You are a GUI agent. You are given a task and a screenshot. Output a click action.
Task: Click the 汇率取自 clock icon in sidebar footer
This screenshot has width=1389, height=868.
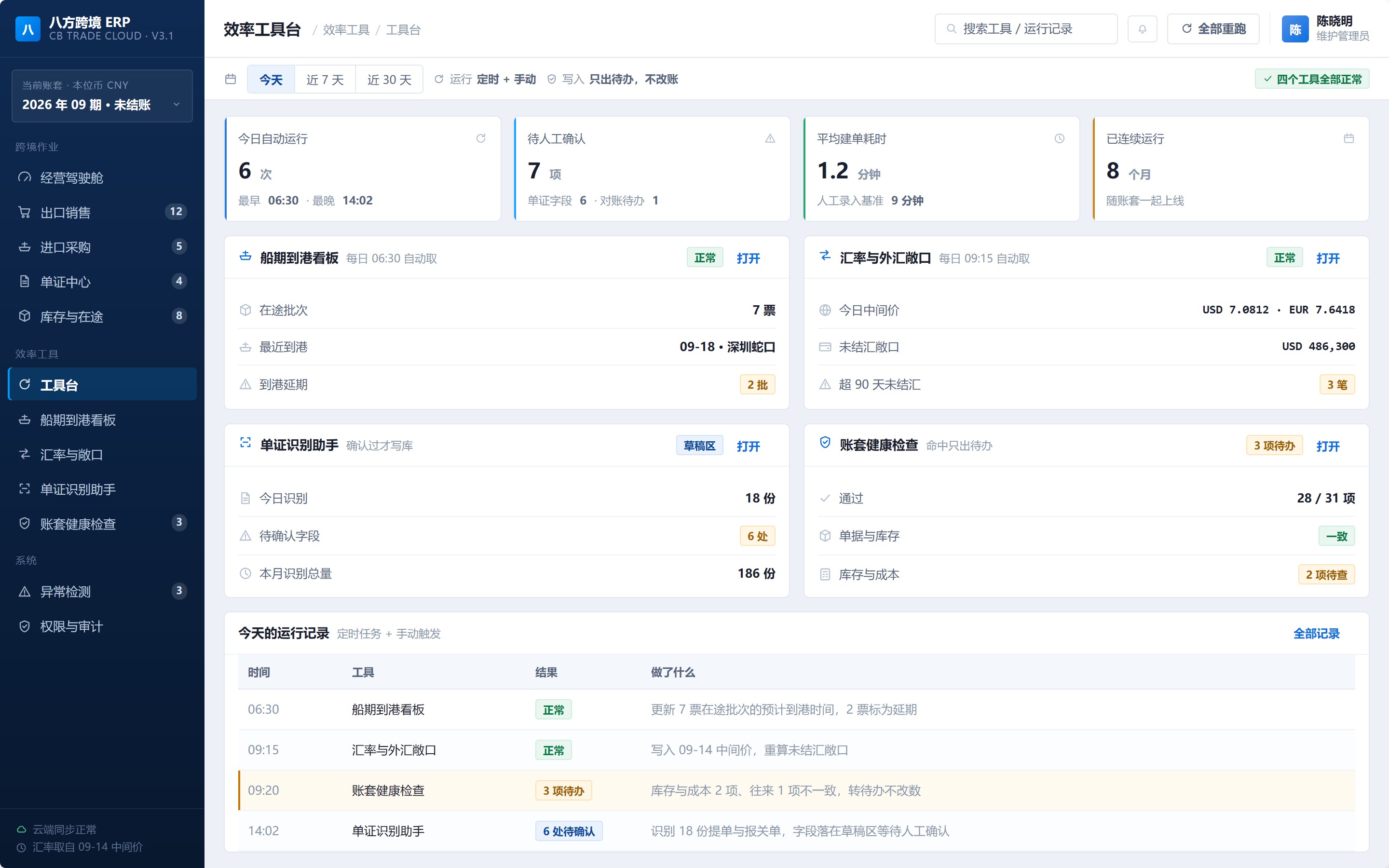pyautogui.click(x=21, y=847)
